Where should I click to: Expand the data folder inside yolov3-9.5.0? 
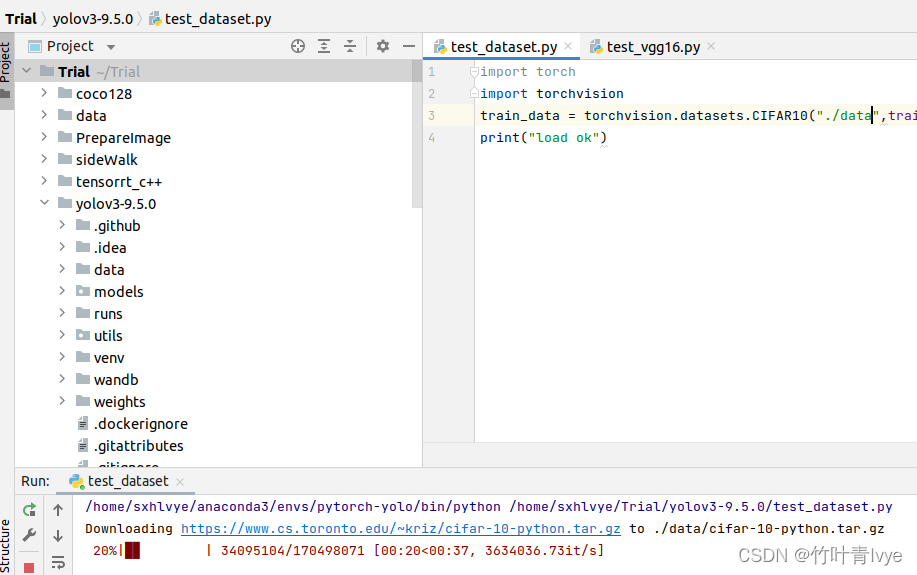click(x=62, y=268)
